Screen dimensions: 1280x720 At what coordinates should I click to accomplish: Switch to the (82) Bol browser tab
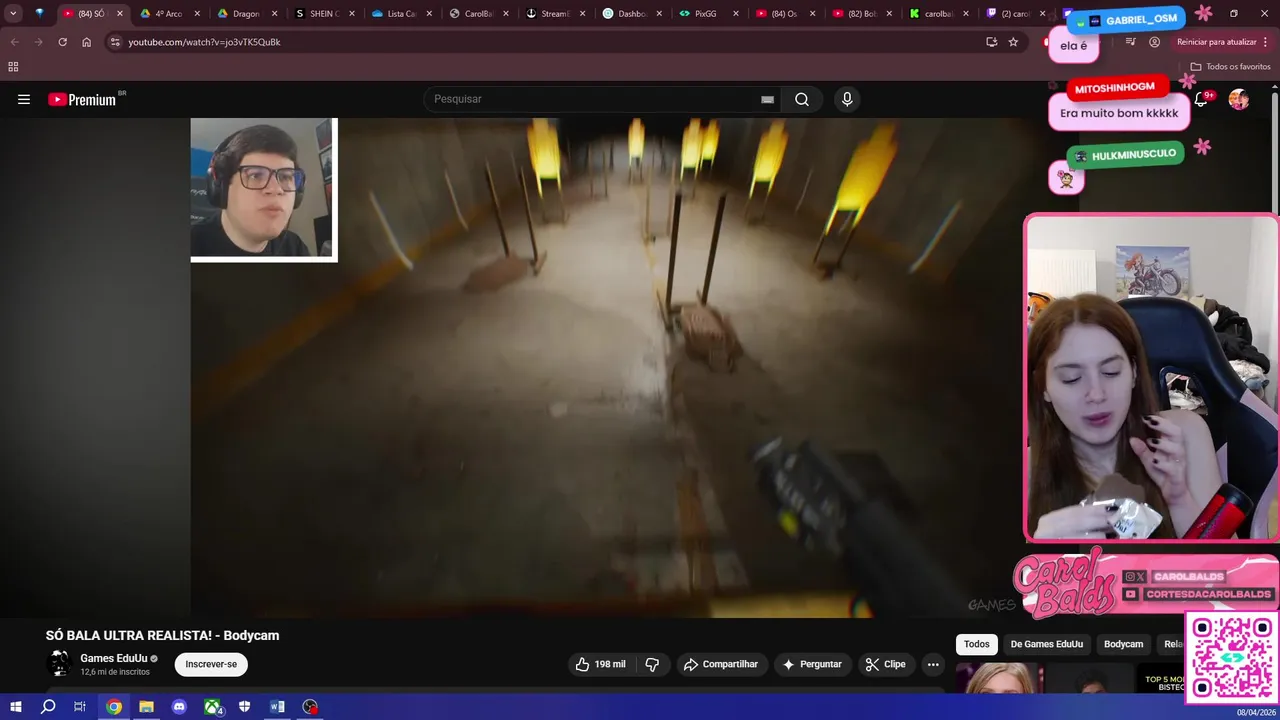(862, 14)
